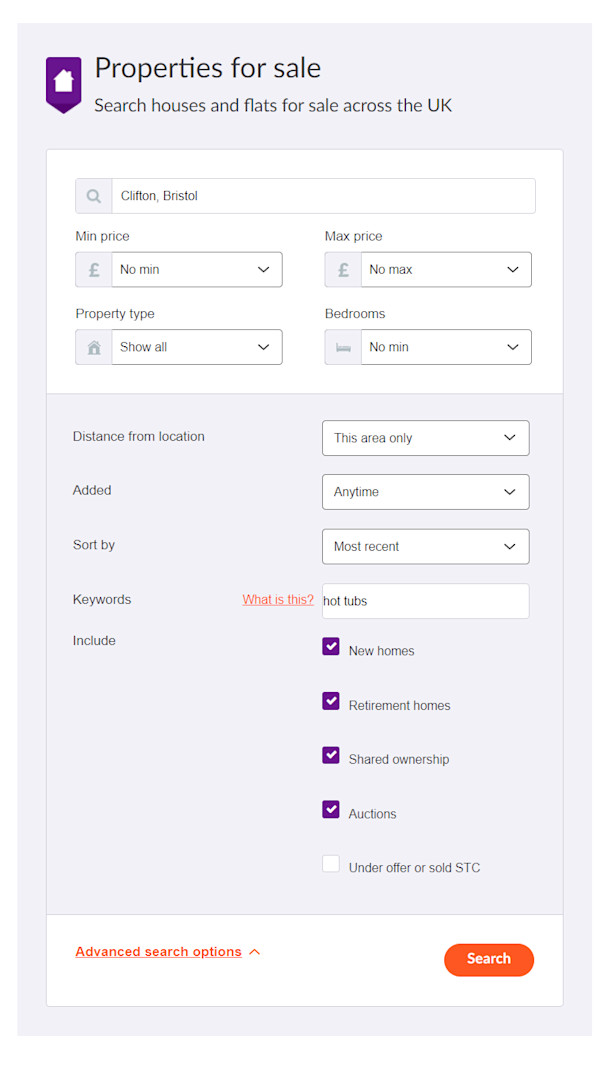Viewport: 600px width, 1067px height.
Task: Uncheck the Retirement homes checkbox
Action: (x=331, y=701)
